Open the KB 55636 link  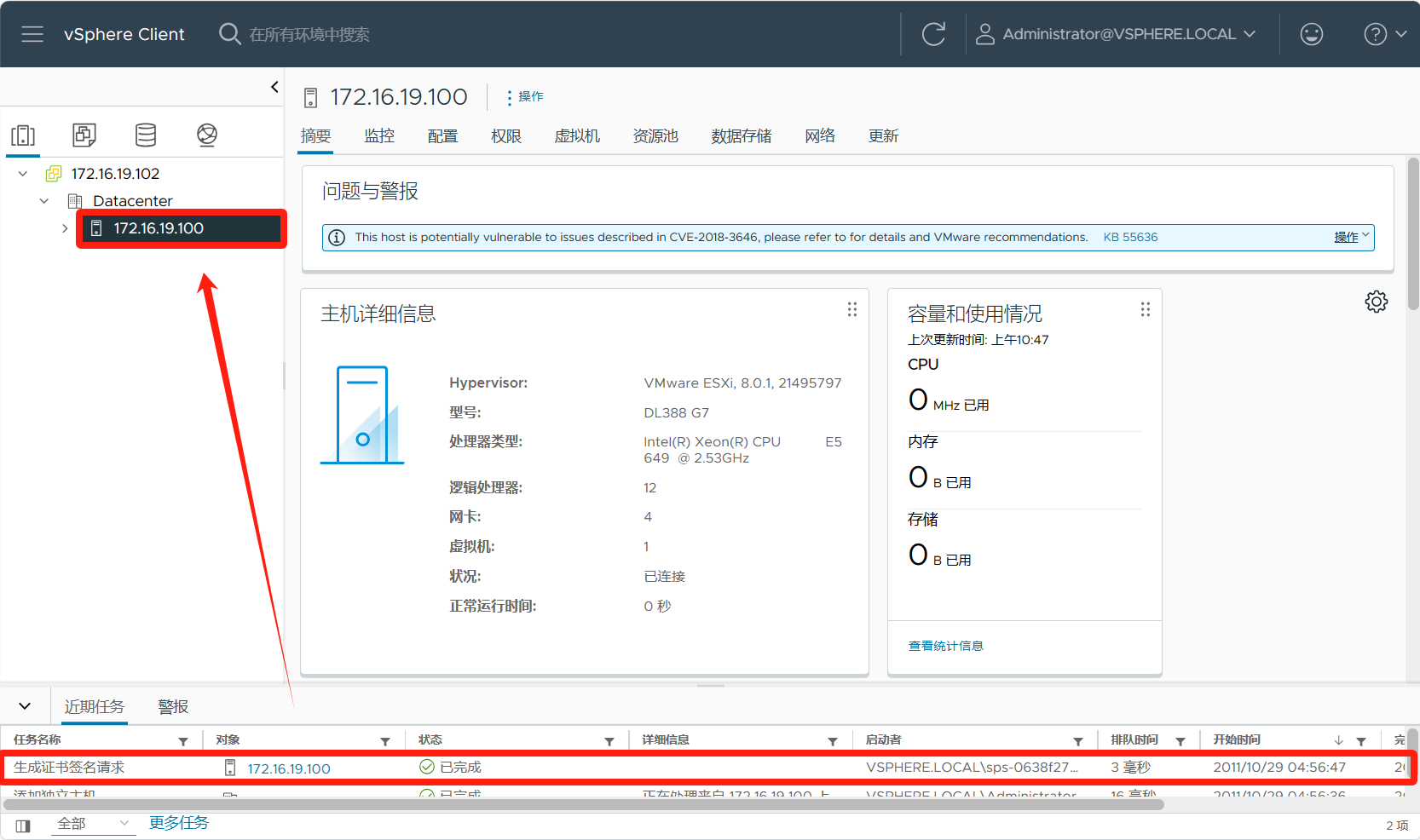click(1130, 238)
